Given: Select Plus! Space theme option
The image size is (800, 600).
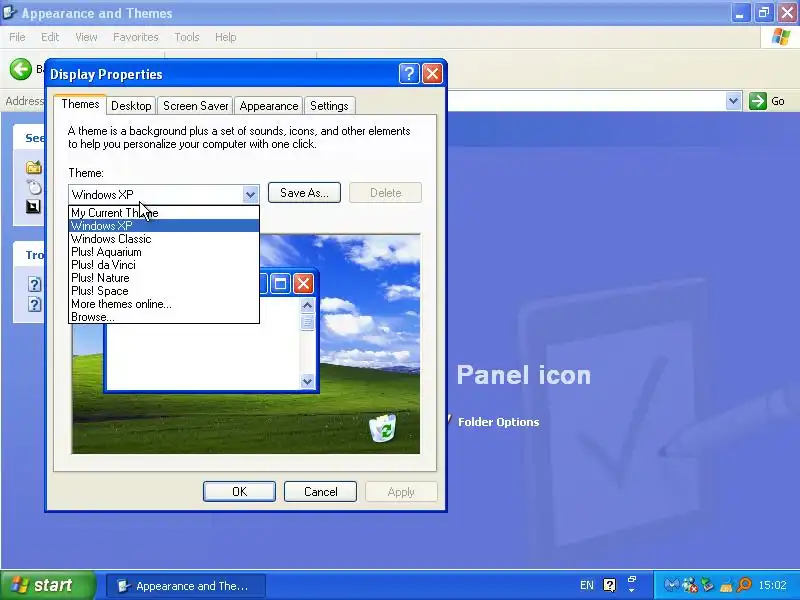Looking at the screenshot, I should (164, 291).
